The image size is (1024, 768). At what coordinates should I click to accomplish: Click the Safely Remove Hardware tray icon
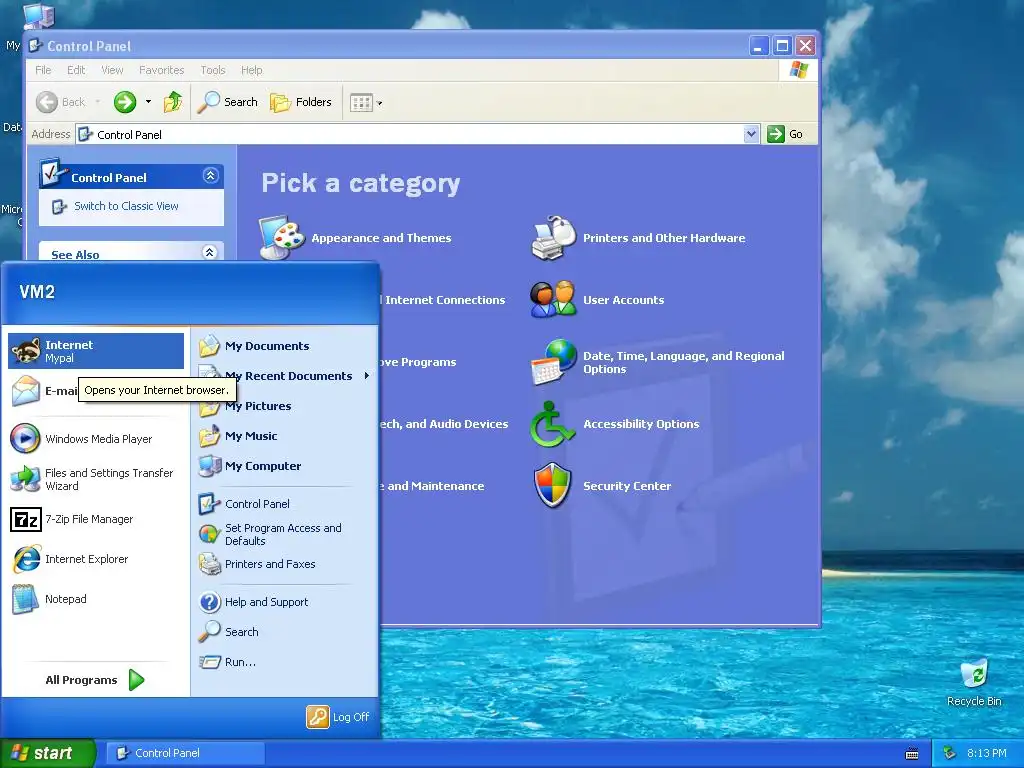pyautogui.click(x=950, y=753)
